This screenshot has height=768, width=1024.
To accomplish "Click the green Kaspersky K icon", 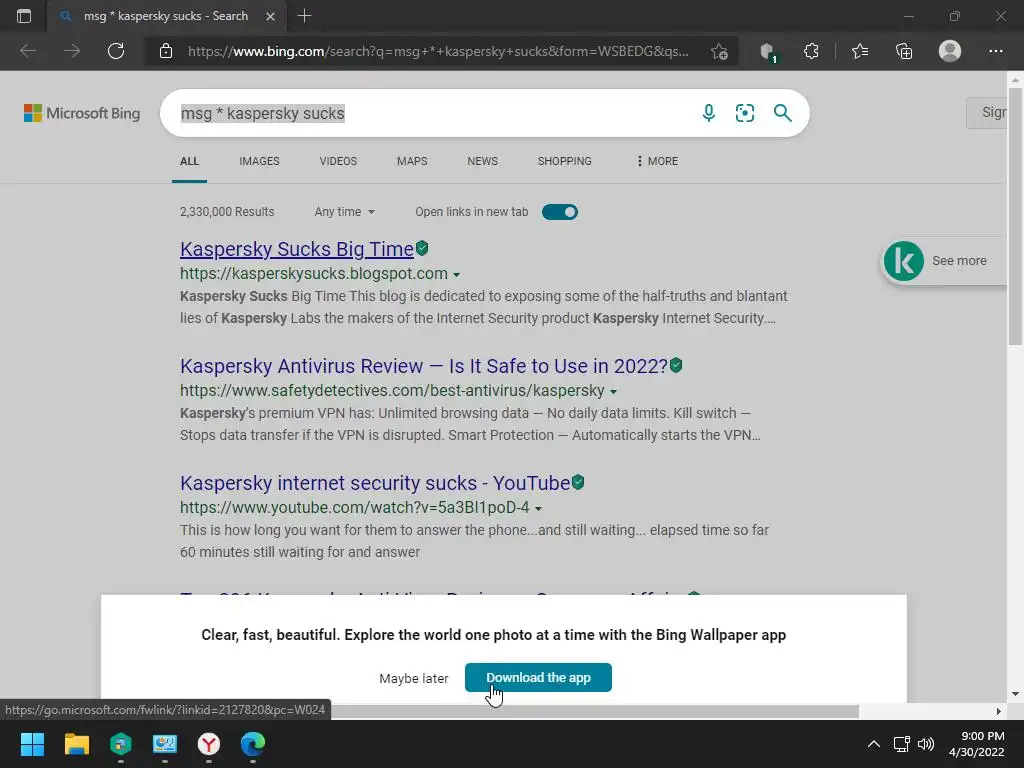I will (904, 261).
